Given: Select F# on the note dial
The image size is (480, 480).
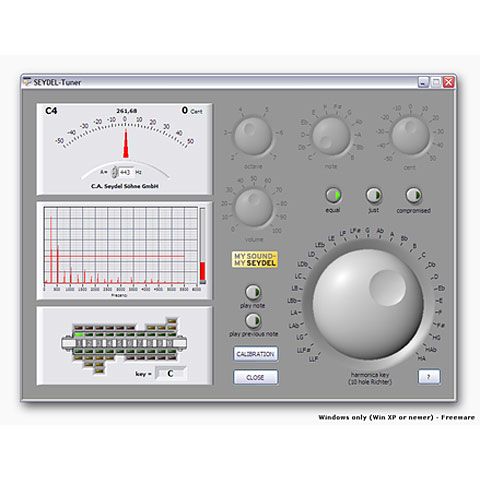Looking at the screenshot, I should 337,107.
